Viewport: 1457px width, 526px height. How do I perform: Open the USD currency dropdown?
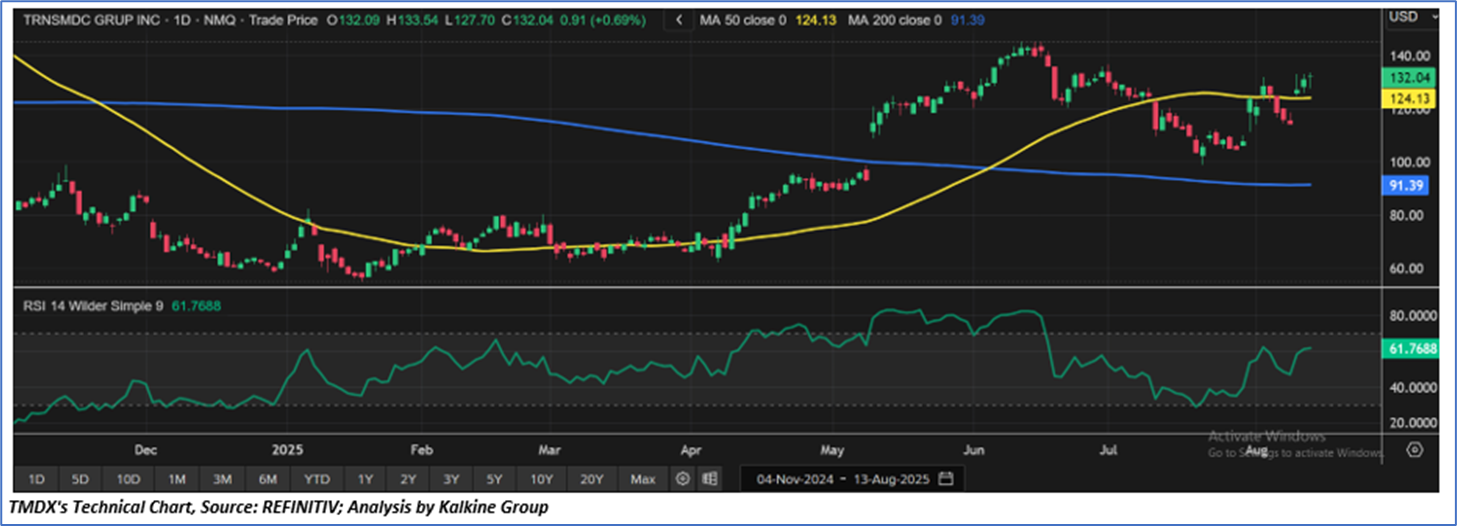tap(1412, 19)
